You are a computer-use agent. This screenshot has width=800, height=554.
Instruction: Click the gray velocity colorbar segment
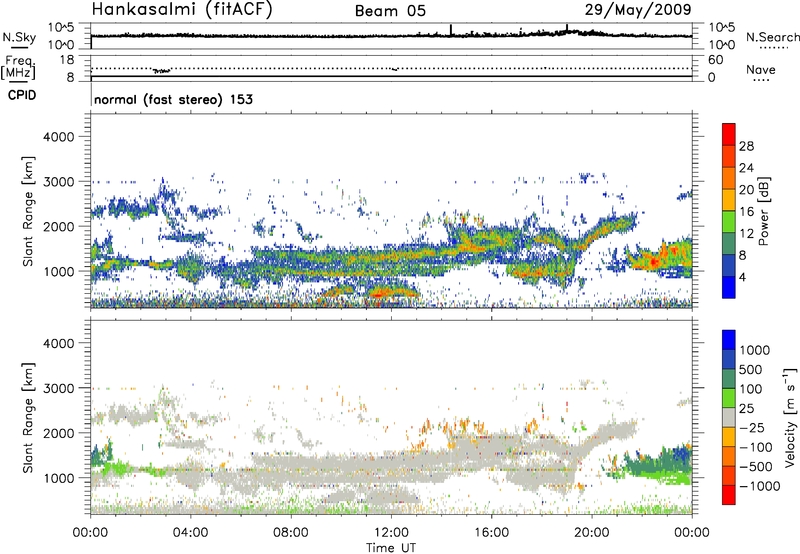[729, 418]
